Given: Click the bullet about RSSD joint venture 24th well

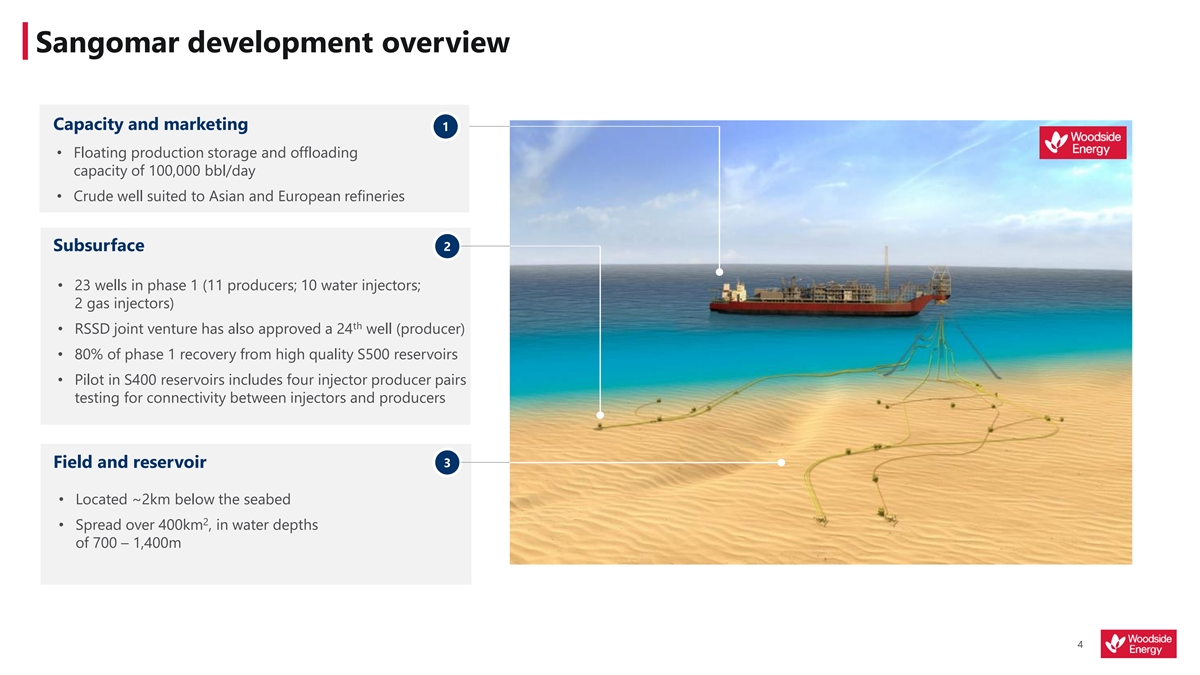Looking at the screenshot, I should tap(261, 329).
